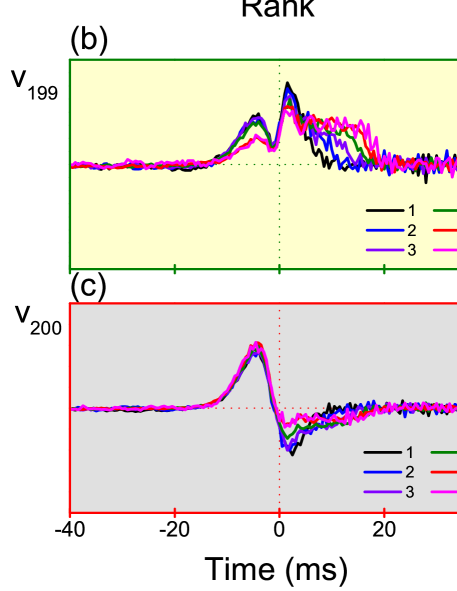Click black legend line 1 in panel (b)
457x591 pixels.
(385, 210)
